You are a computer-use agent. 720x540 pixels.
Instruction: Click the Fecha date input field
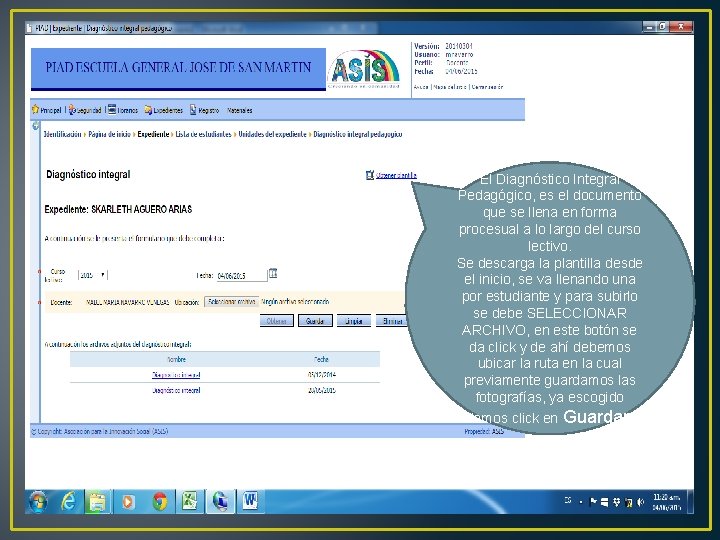click(242, 276)
